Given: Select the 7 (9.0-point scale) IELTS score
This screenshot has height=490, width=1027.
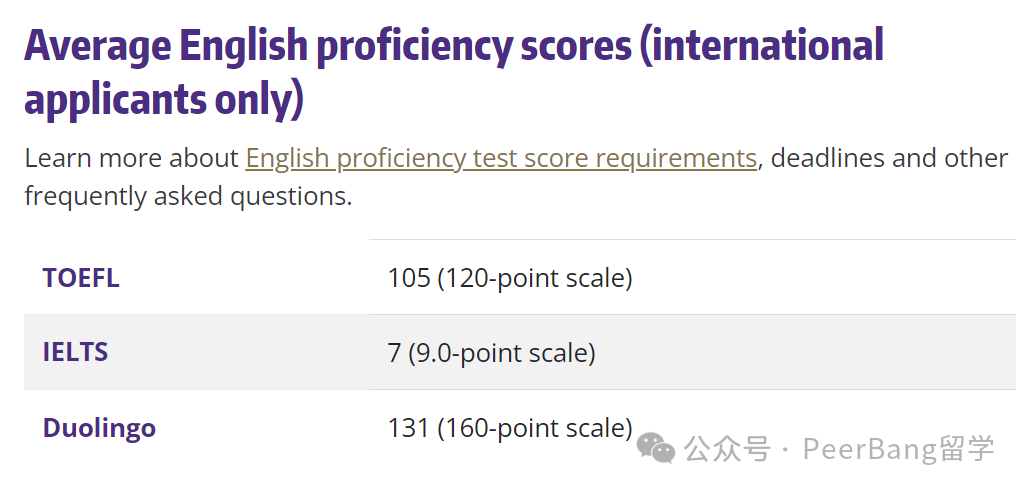Looking at the screenshot, I should [491, 354].
